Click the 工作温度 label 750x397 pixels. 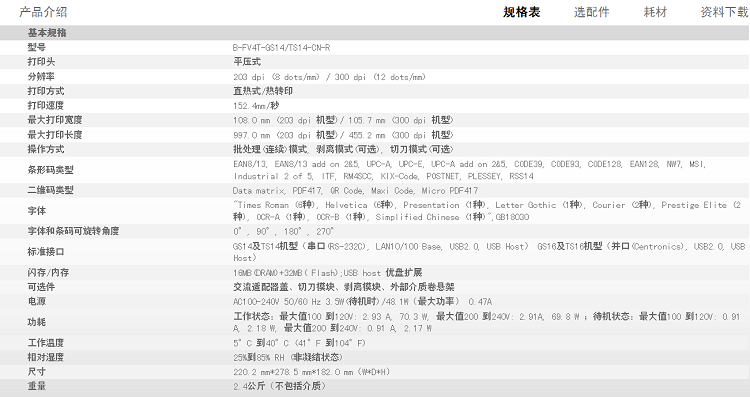coord(46,342)
